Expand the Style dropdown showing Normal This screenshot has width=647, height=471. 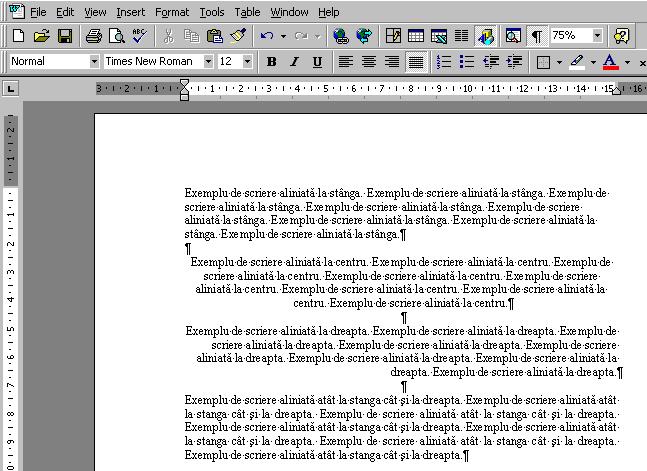(94, 62)
